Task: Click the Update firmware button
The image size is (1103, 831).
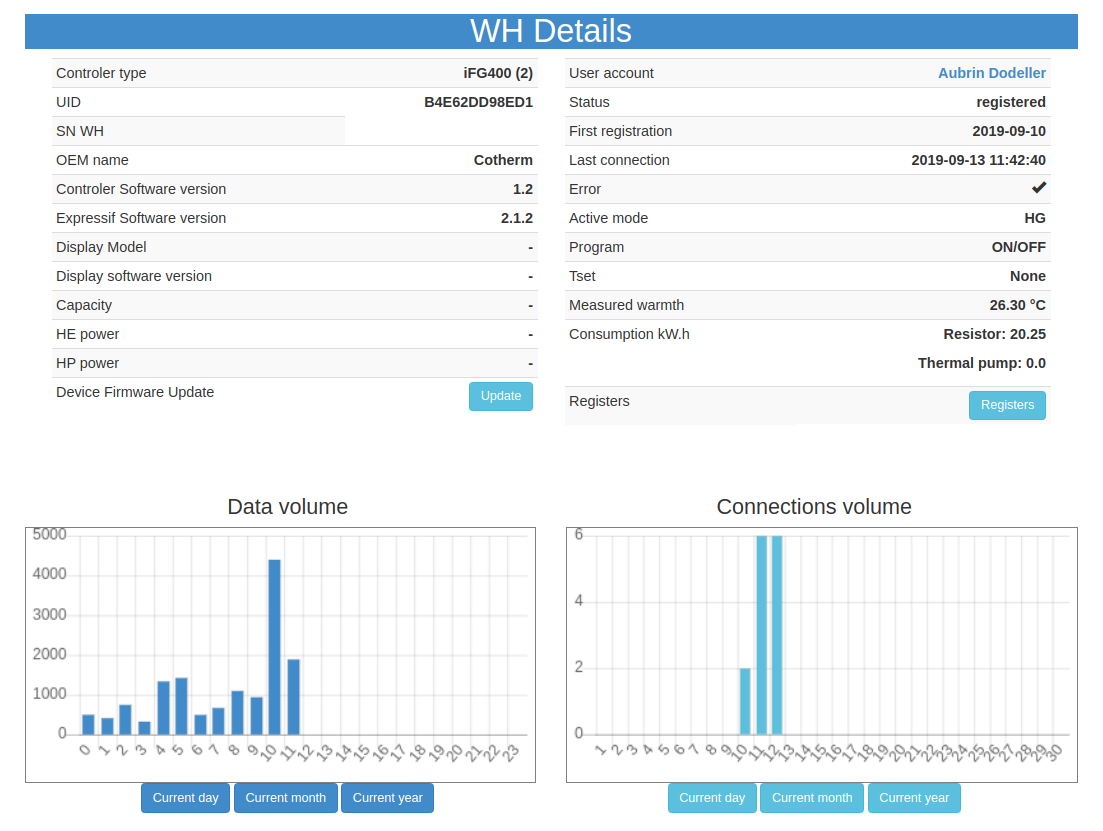Action: pyautogui.click(x=500, y=396)
